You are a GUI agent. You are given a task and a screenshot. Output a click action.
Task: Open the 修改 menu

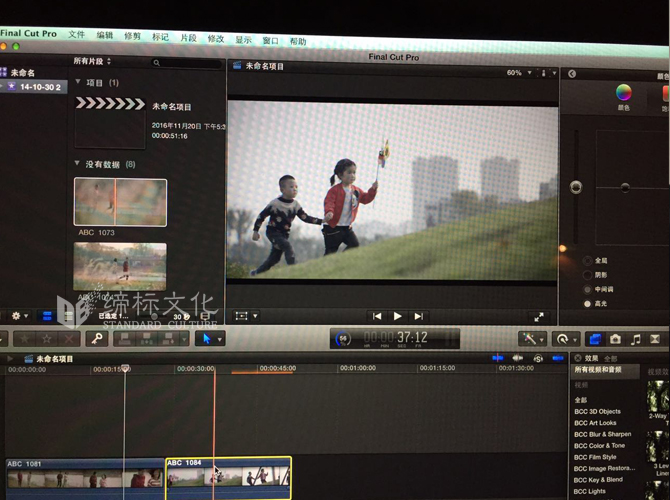(216, 39)
